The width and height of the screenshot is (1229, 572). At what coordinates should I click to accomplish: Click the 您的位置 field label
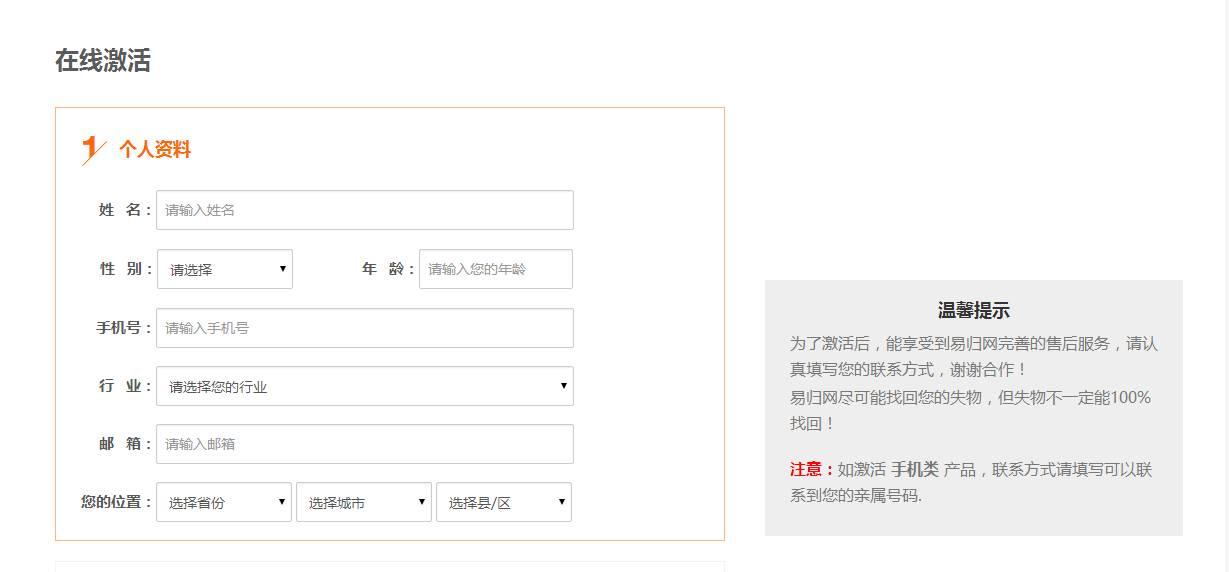click(117, 502)
